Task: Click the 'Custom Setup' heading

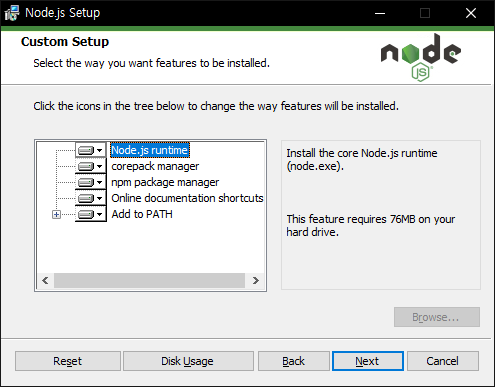Action: [x=65, y=42]
